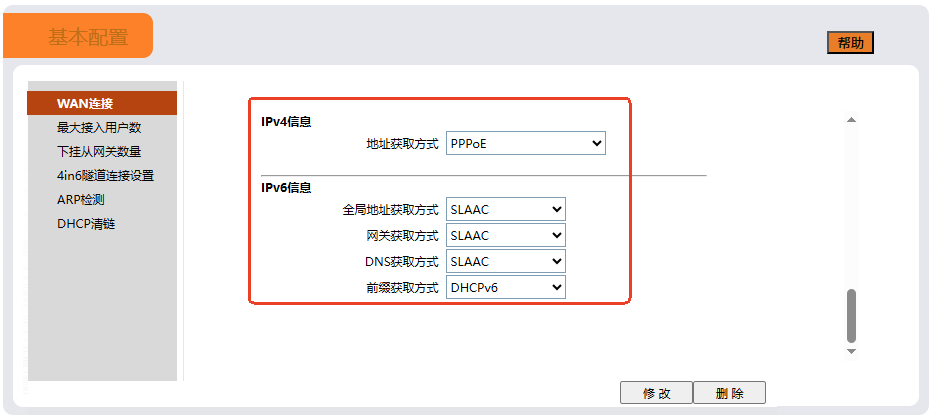Click the IPv6信息 section heading
The image size is (936, 418).
pyautogui.click(x=286, y=187)
